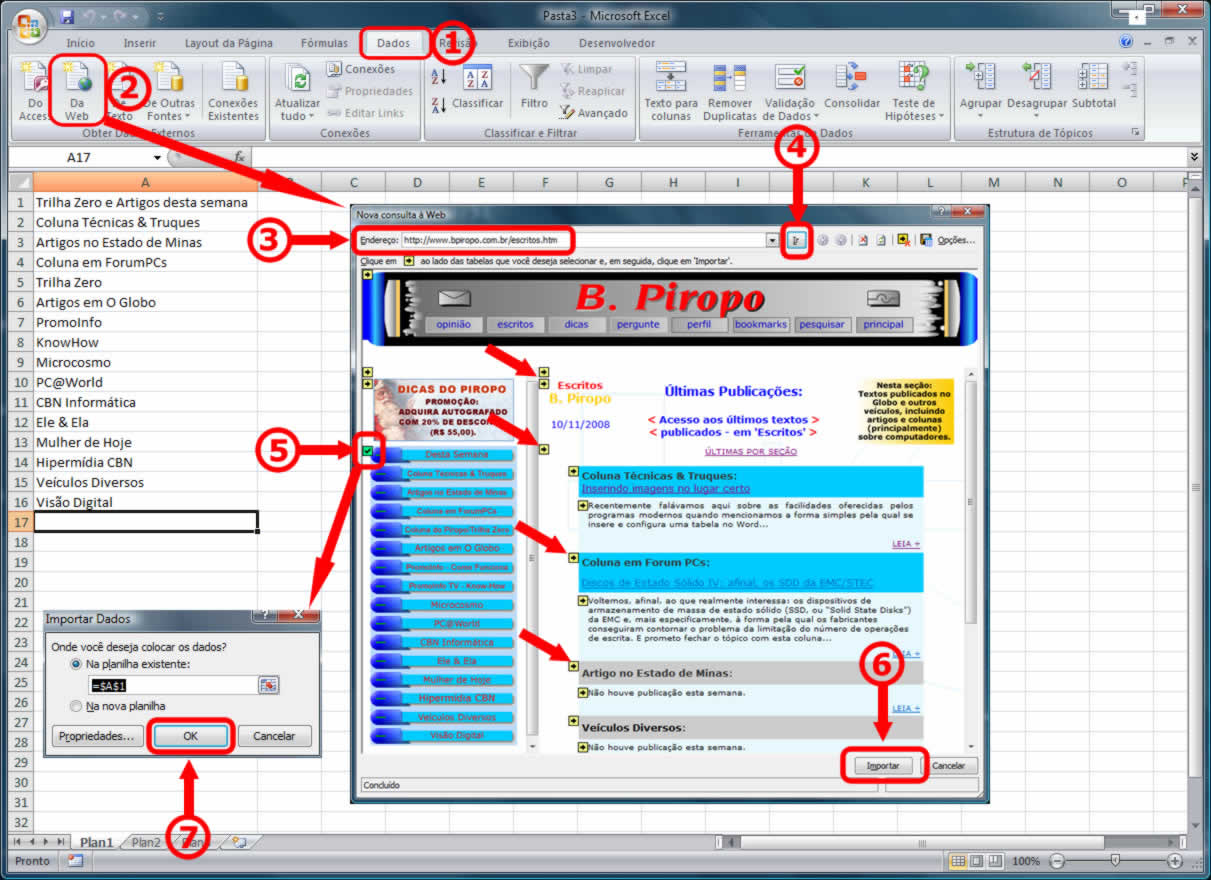This screenshot has width=1211, height=880.
Task: Tick the yellow arrow beside Dicas do Piropo banner
Action: click(x=368, y=384)
